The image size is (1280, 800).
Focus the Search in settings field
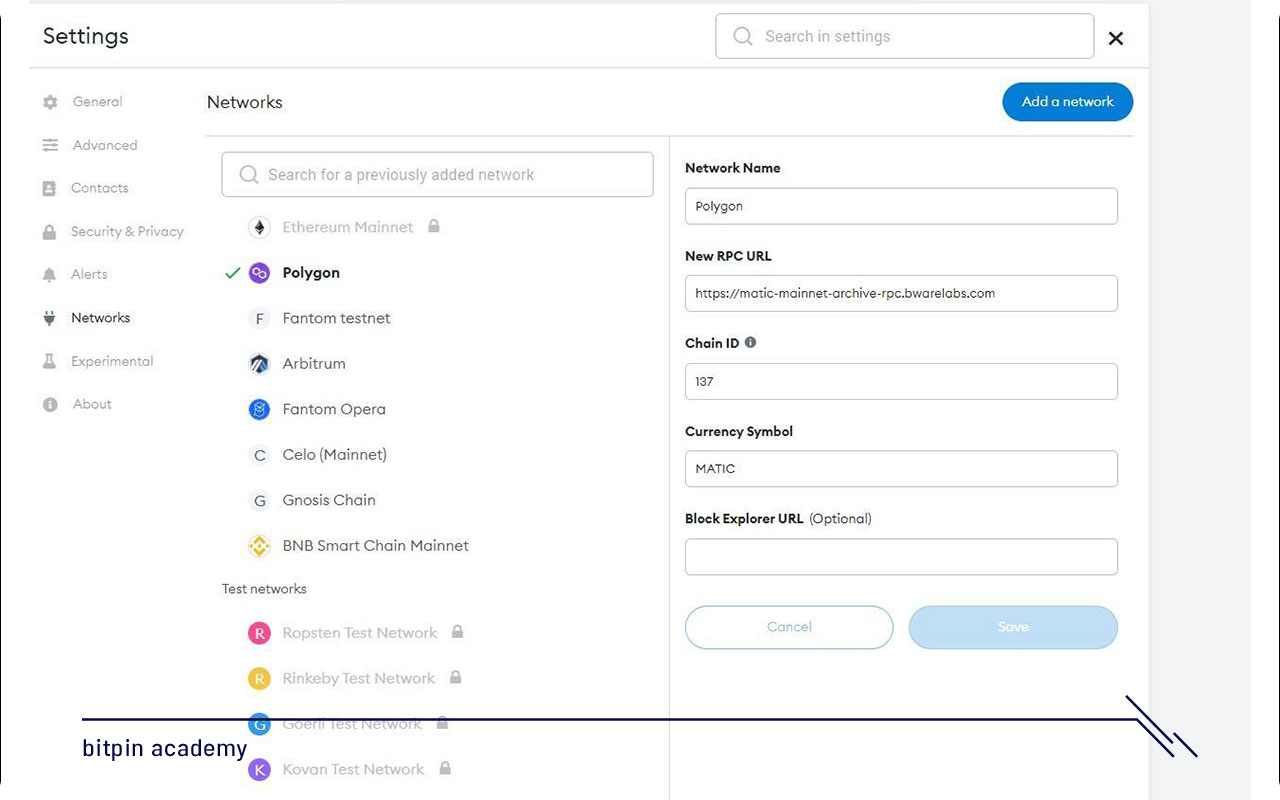pos(905,36)
